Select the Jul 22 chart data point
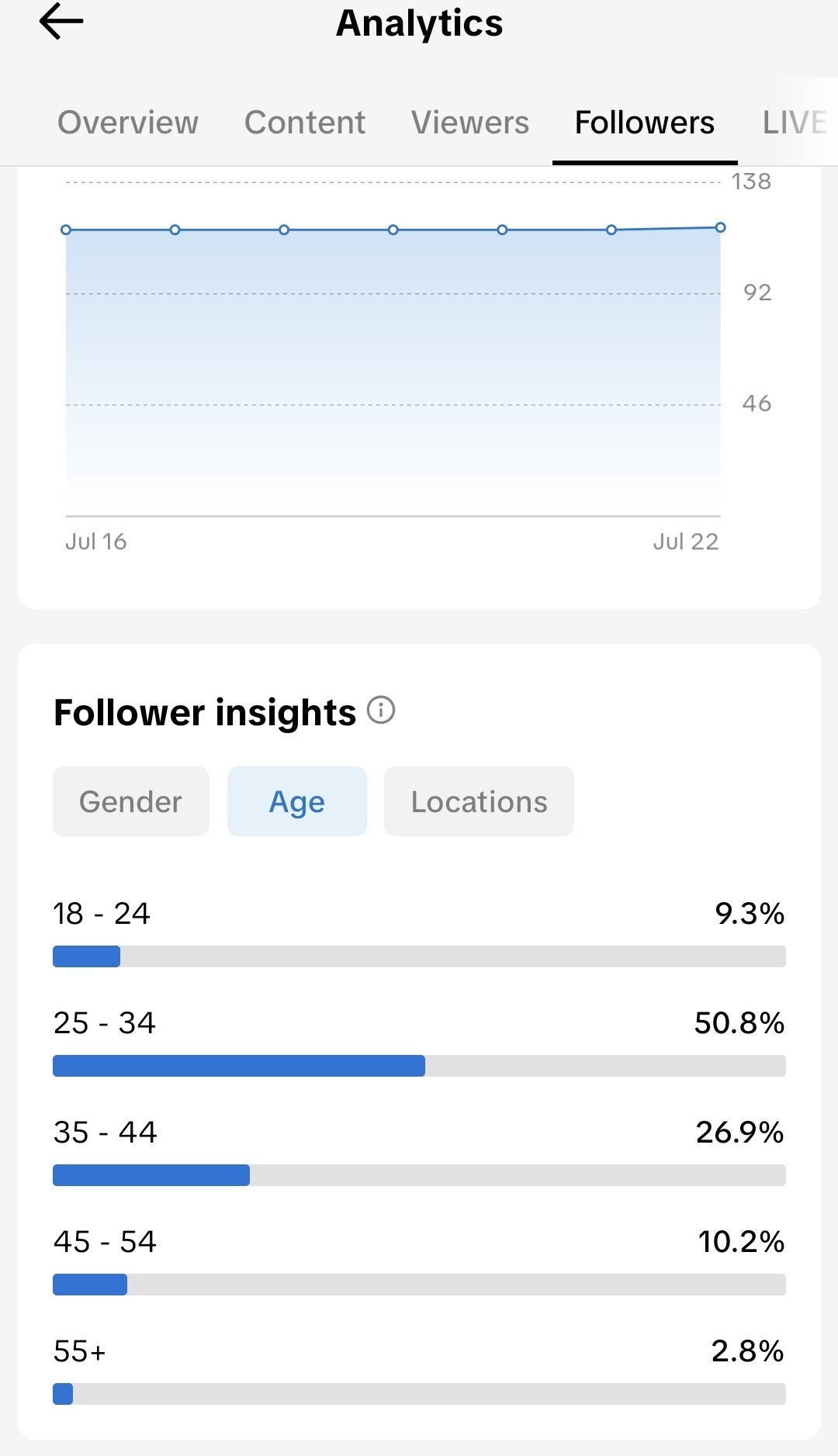838x1456 pixels. [x=721, y=227]
